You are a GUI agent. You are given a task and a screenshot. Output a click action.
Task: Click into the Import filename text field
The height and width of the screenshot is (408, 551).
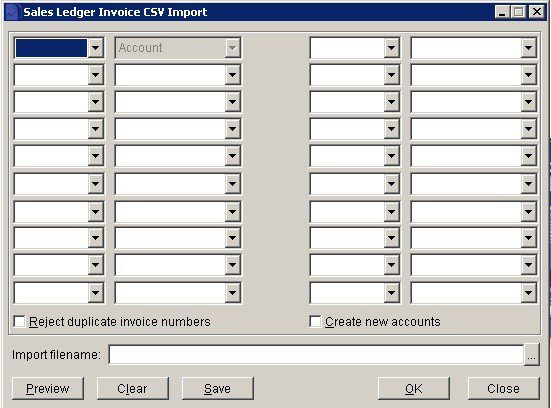[x=316, y=355]
